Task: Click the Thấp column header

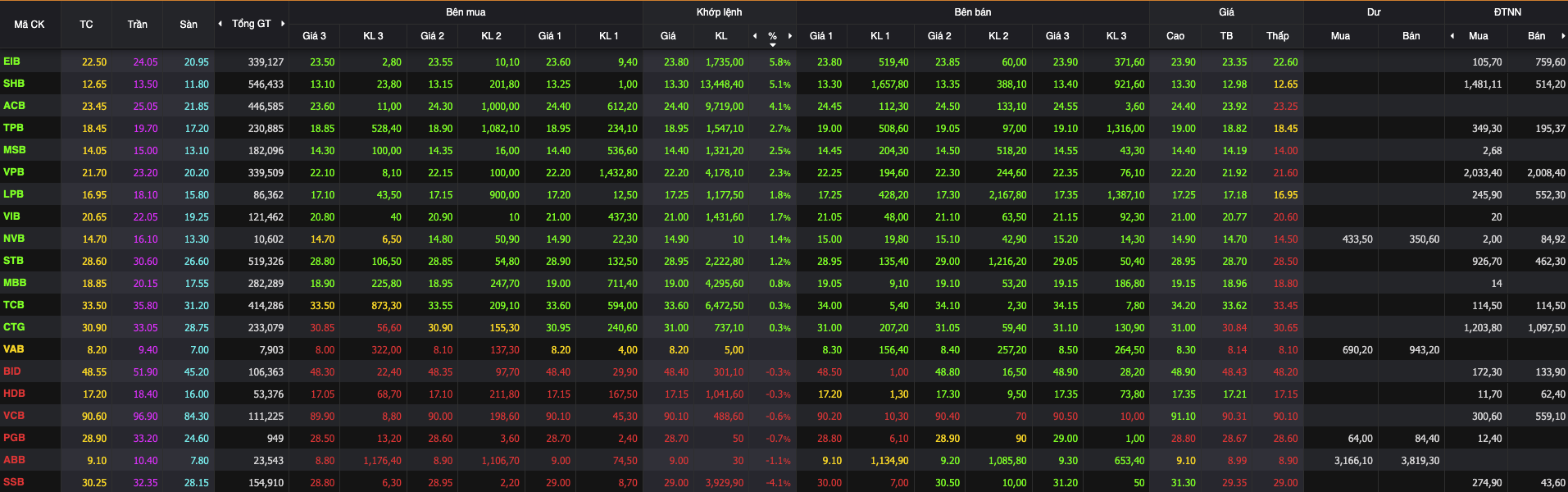Action: click(x=1277, y=36)
